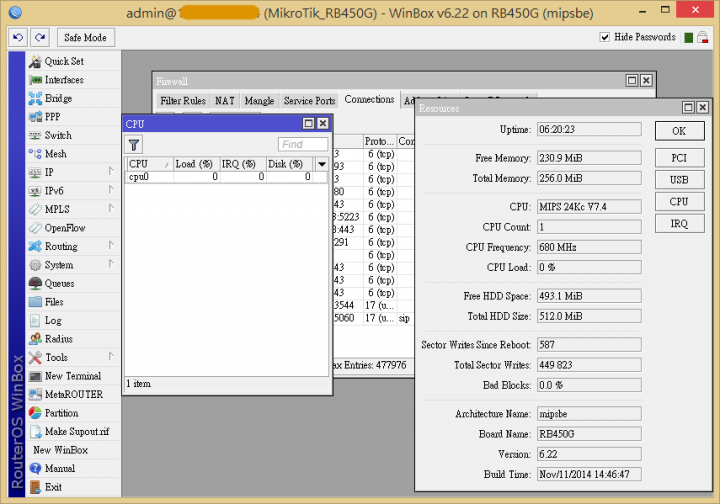The image size is (720, 504).
Task: Open the Radius sidebar icon
Action: tap(35, 339)
